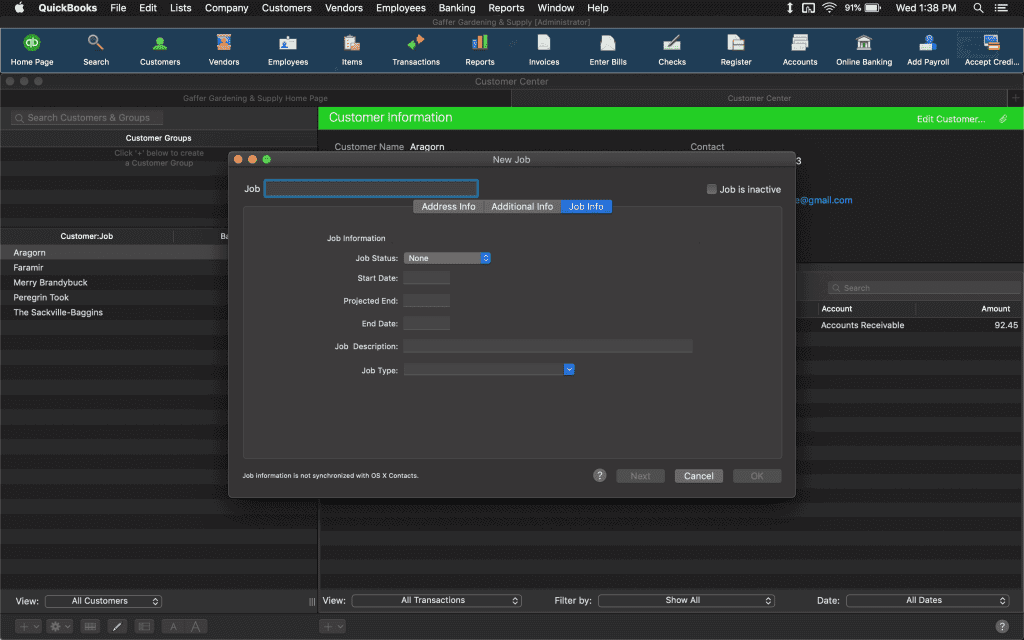Viewport: 1024px width, 640px height.
Task: Open the Reports toolbar icon
Action: point(480,50)
